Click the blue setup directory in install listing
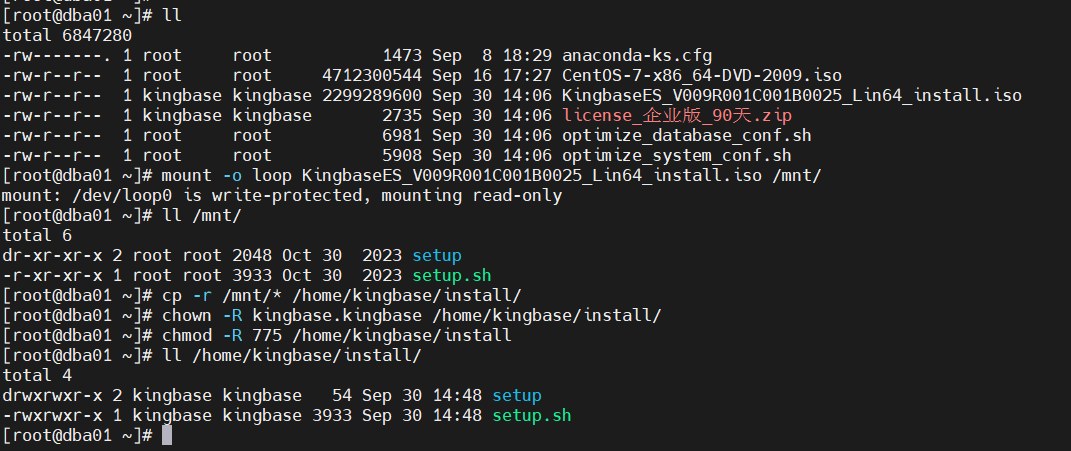Screen dimensions: 1071x451 coord(516,396)
